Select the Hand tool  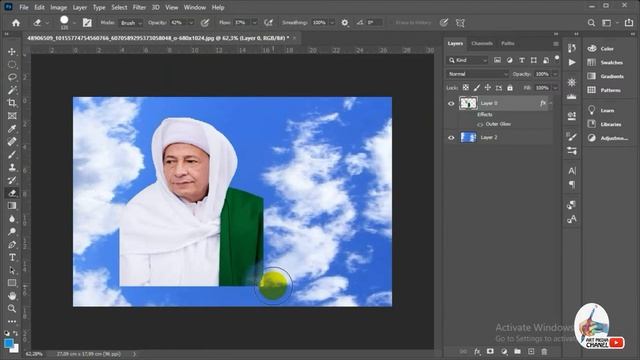pyautogui.click(x=12, y=296)
